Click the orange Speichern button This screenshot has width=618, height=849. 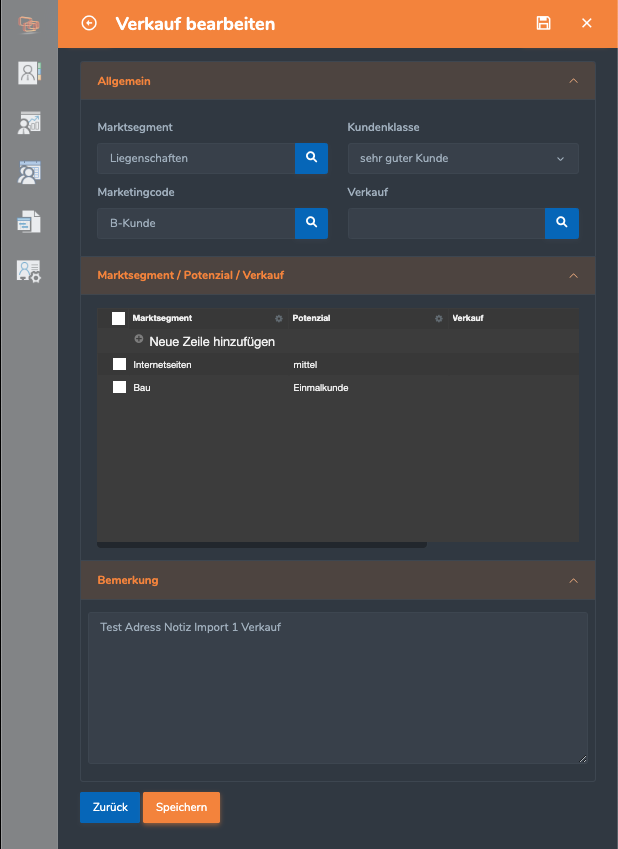coord(181,808)
